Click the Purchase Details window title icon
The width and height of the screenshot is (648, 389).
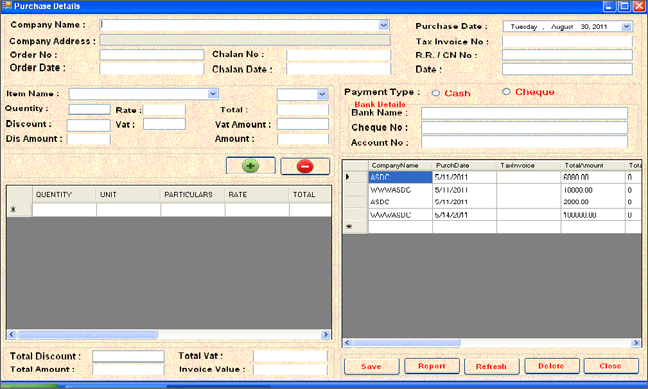coord(6,6)
